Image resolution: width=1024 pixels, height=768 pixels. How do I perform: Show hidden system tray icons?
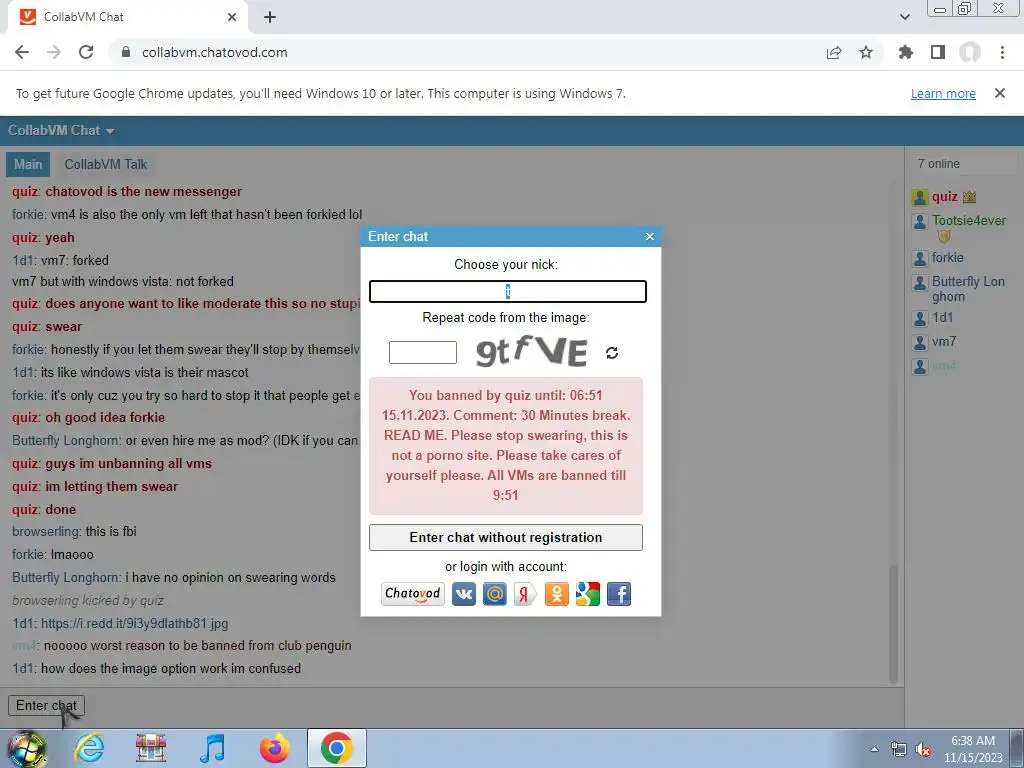coord(874,749)
